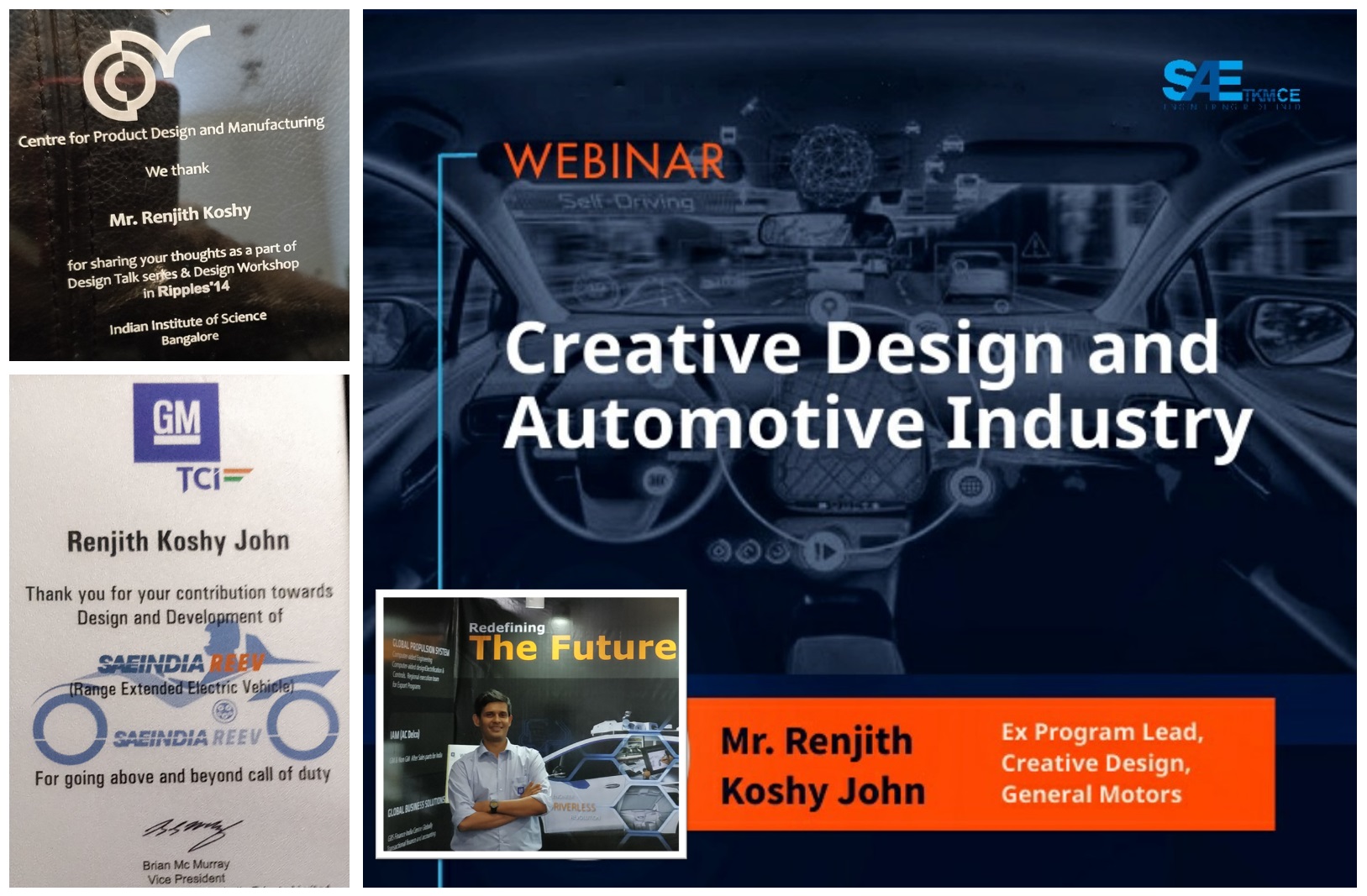This screenshot has height=896, width=1367.
Task: Click 'Indian Institute of Science' text
Action: pos(187,322)
